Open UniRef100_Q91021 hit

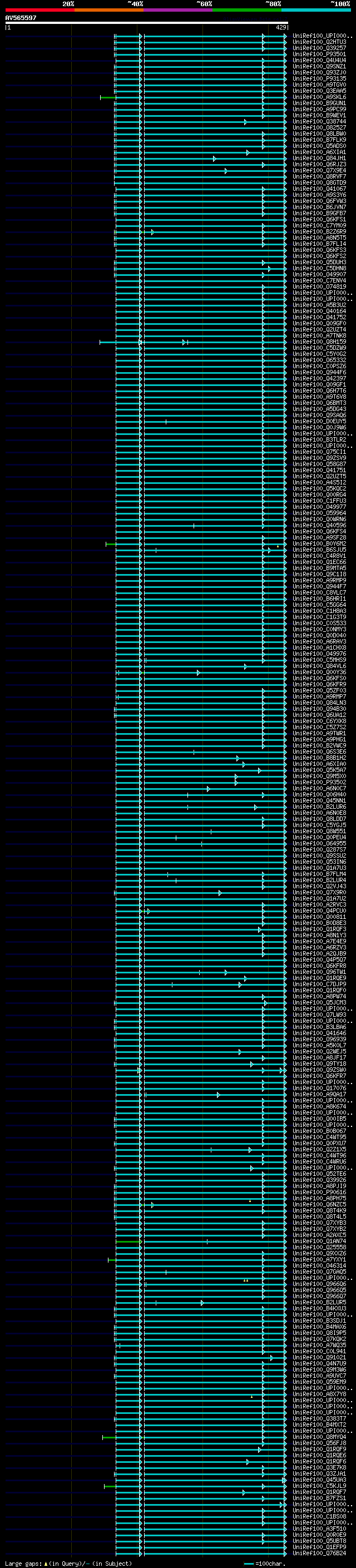pyautogui.click(x=319, y=1357)
